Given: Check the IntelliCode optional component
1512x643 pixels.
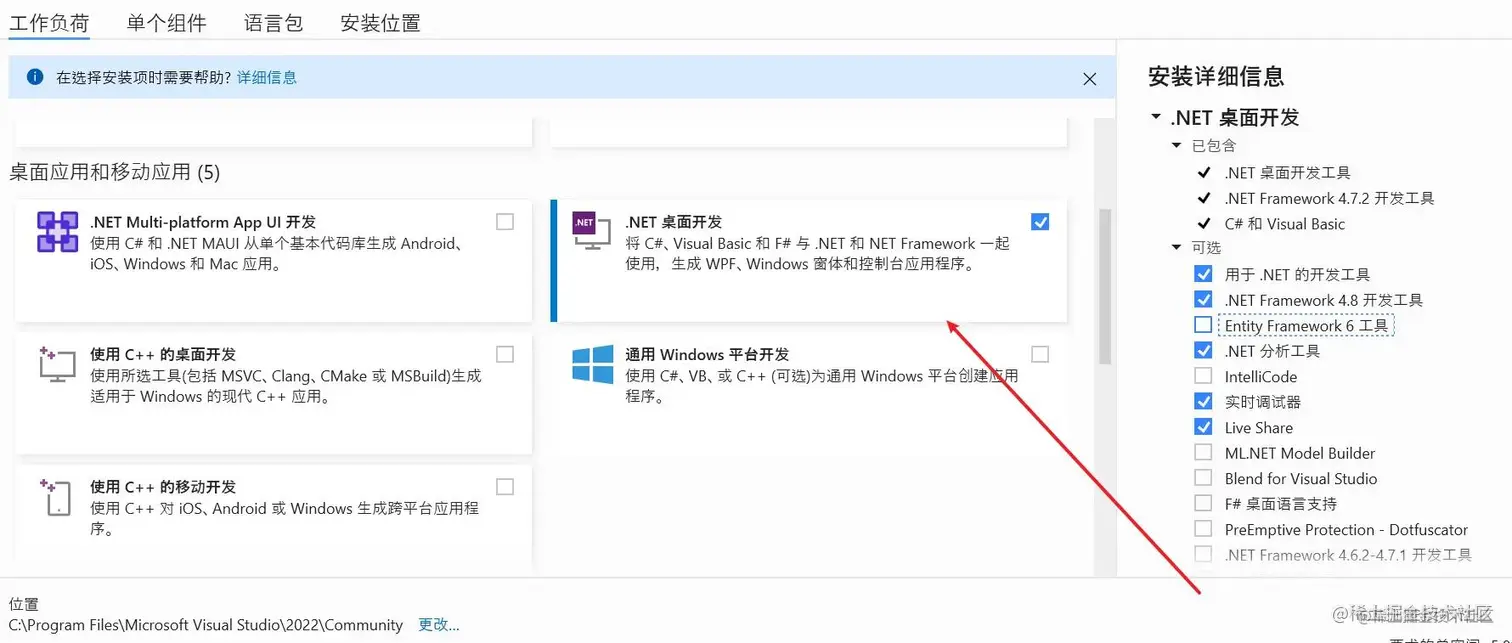Looking at the screenshot, I should click(1204, 376).
